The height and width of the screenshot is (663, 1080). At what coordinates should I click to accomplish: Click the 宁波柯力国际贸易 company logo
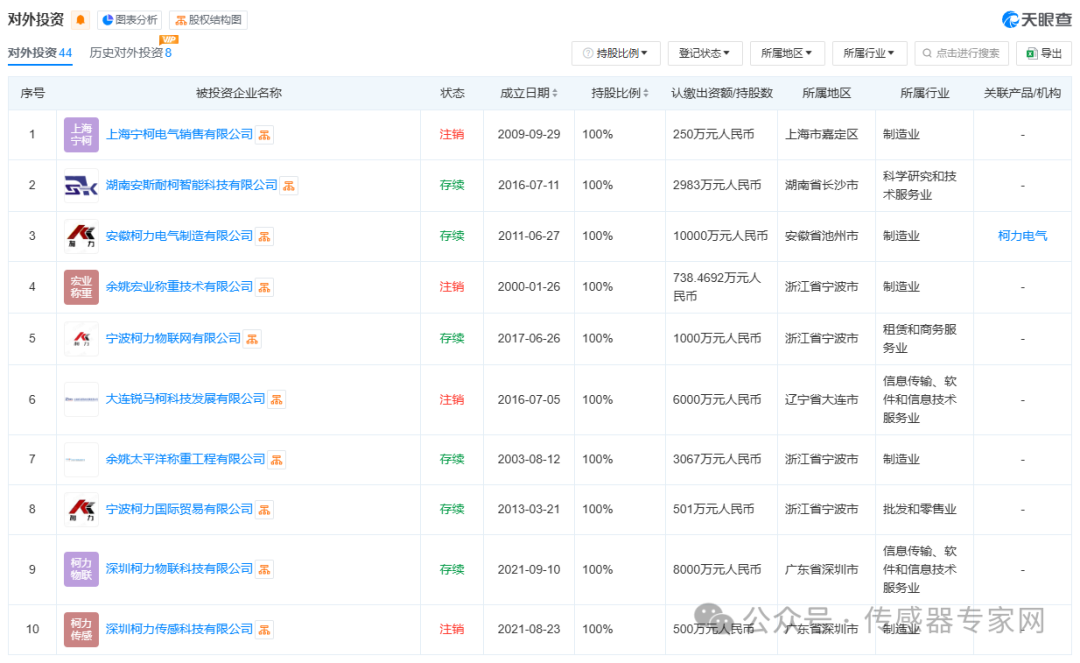coord(81,509)
